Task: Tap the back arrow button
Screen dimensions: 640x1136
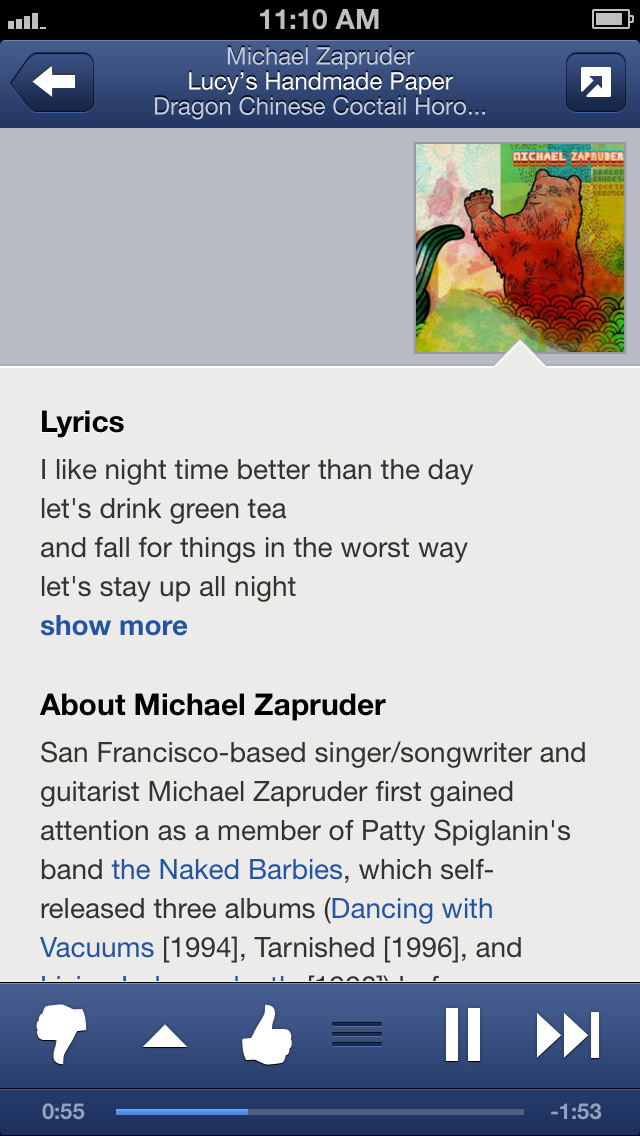Action: [x=54, y=83]
